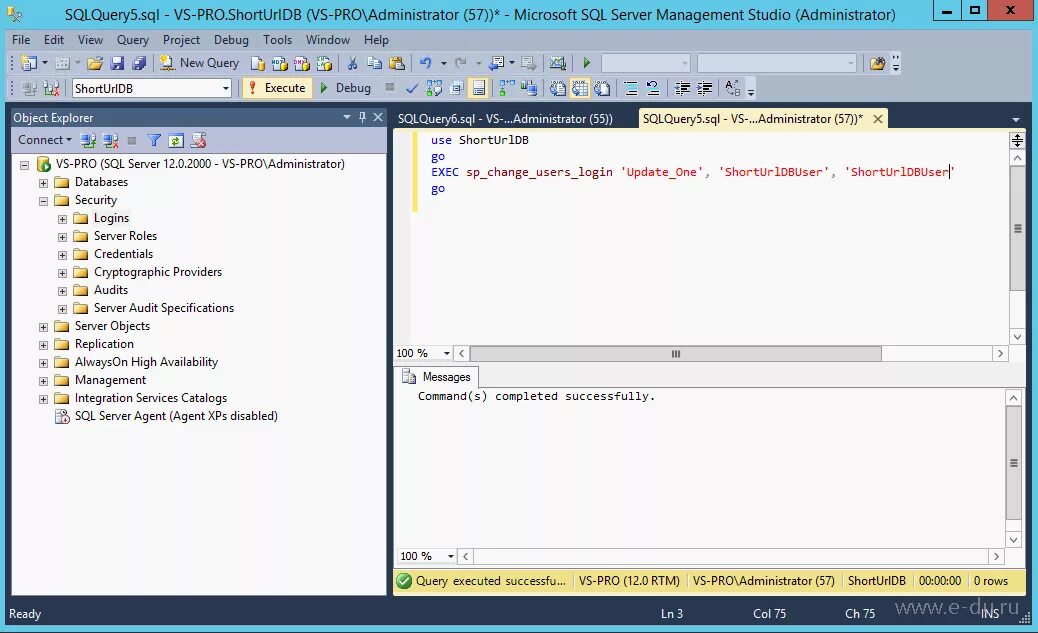Refresh the Object Explorer tree

(176, 140)
